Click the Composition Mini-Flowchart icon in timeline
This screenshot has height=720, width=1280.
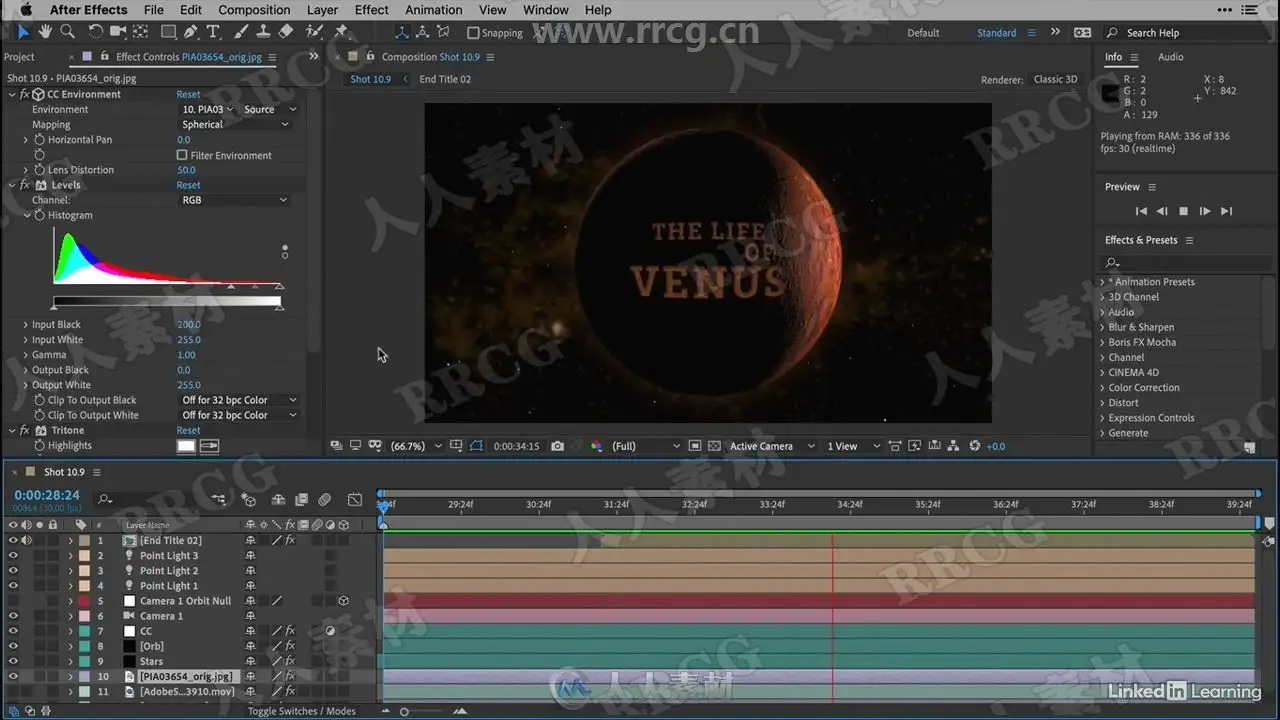pos(219,499)
